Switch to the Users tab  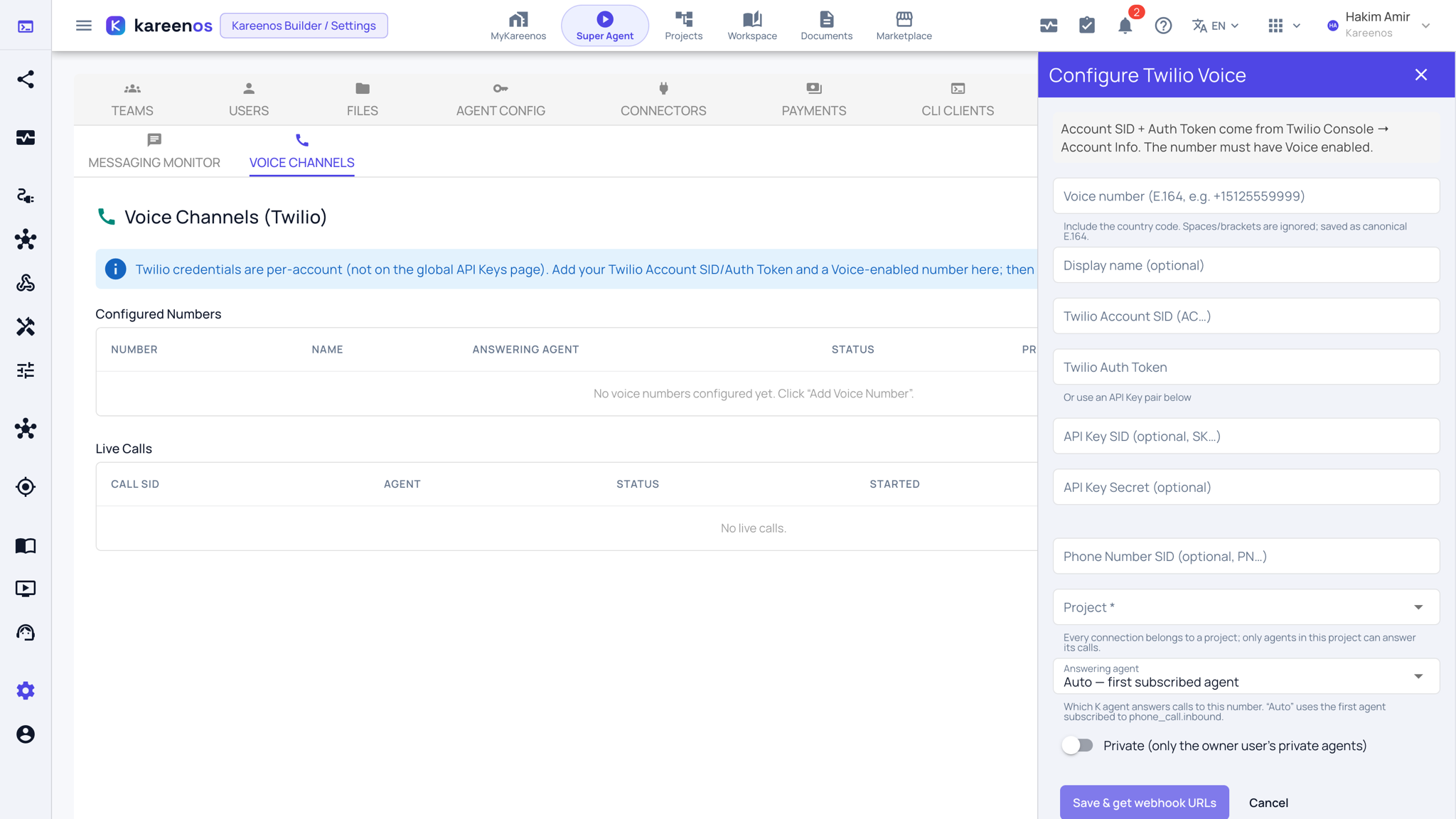pyautogui.click(x=249, y=100)
